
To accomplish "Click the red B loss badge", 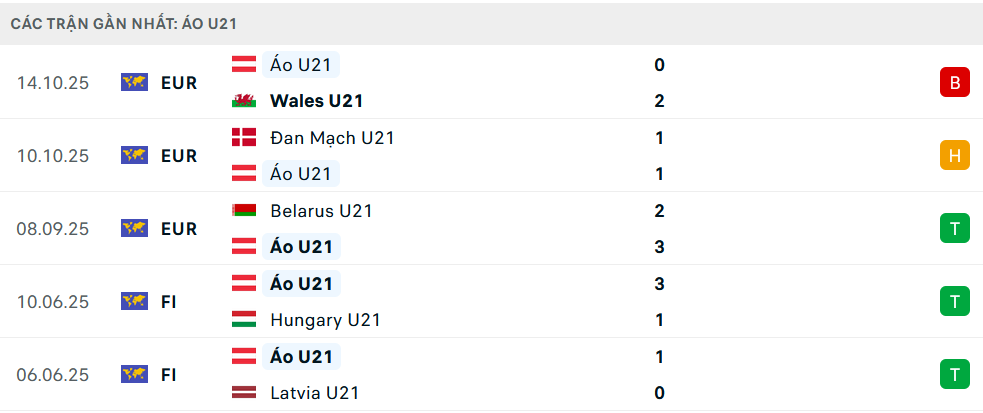I will 954,83.
